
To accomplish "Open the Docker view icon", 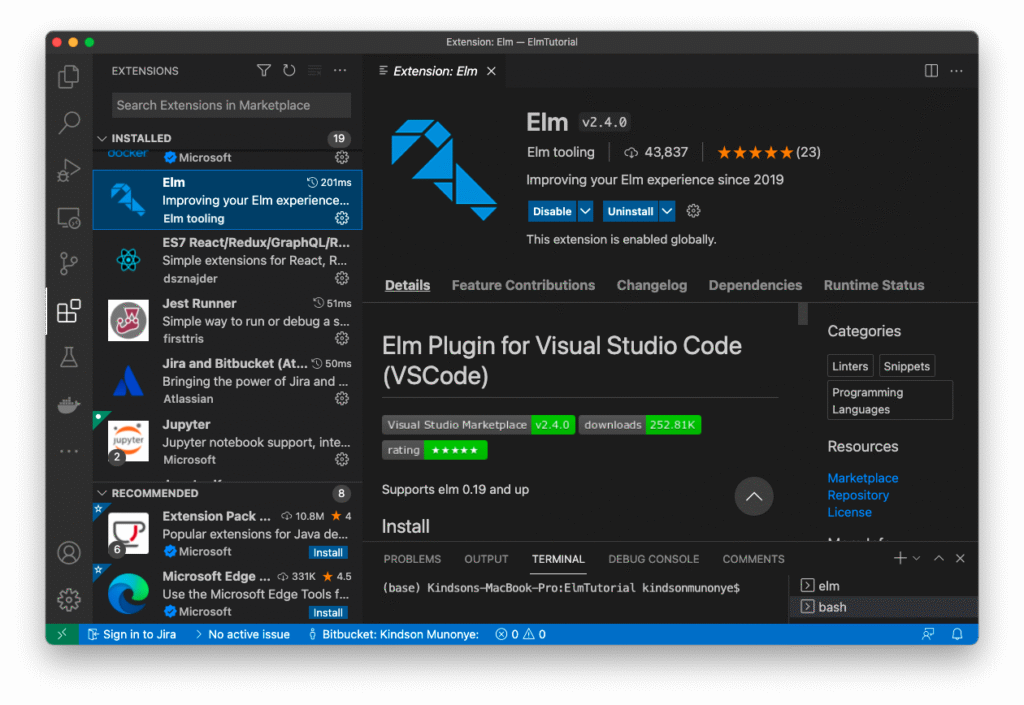I will 69,405.
